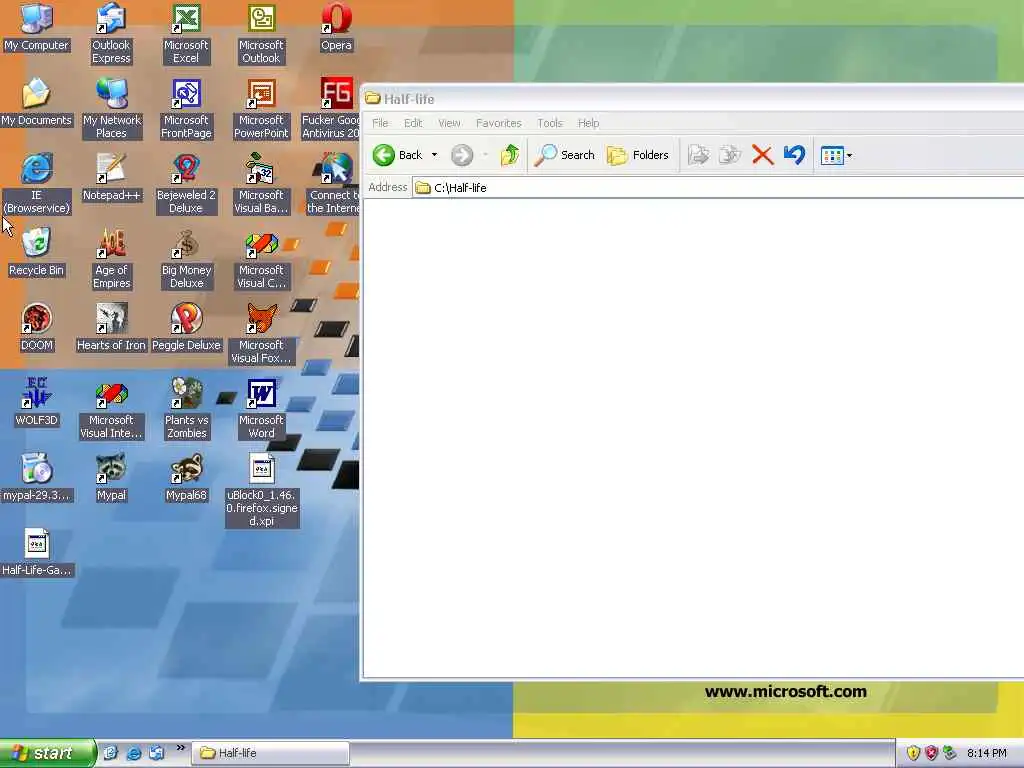This screenshot has width=1024, height=768.
Task: Open My Documents folder icon
Action: 37,103
